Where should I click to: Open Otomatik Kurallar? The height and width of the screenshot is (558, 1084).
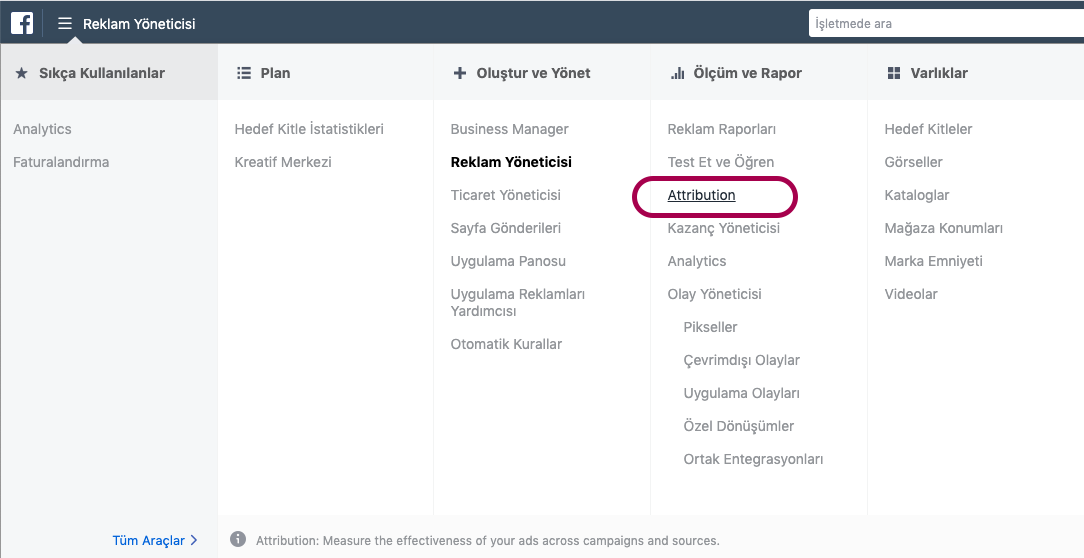tap(506, 344)
